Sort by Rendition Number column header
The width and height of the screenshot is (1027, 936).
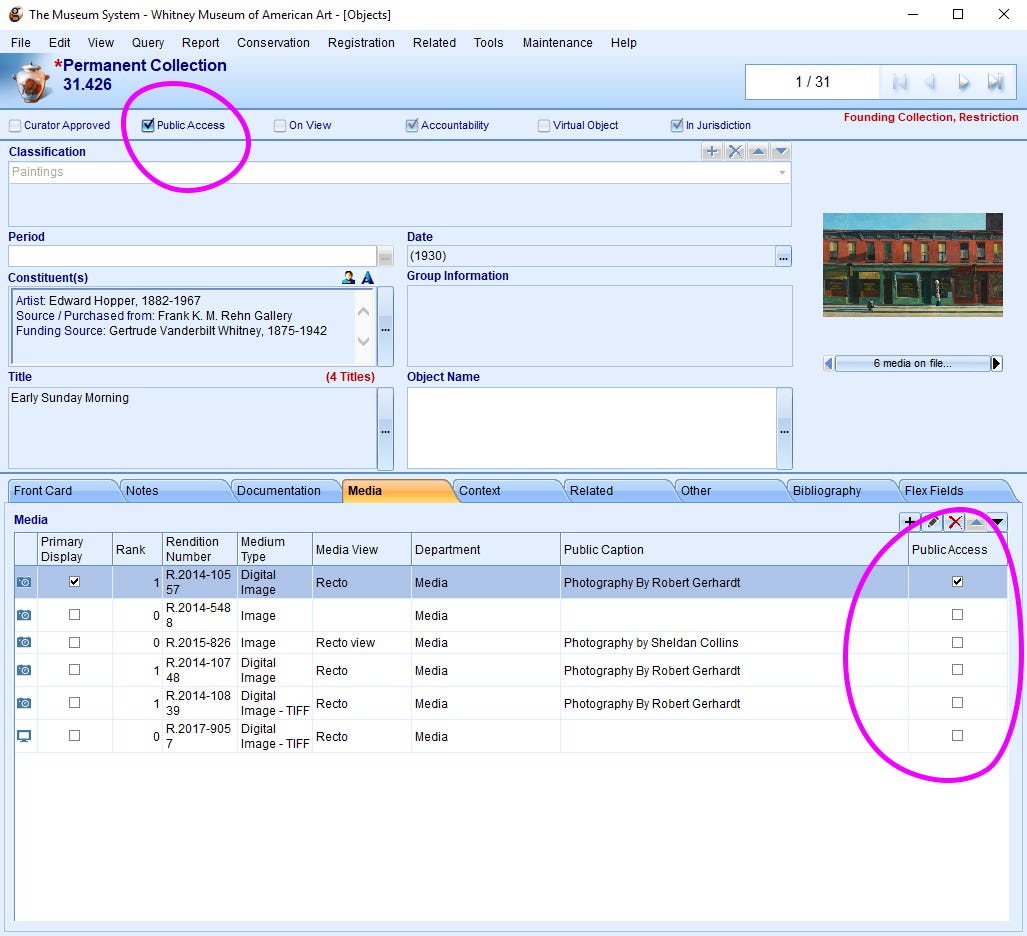coord(200,549)
